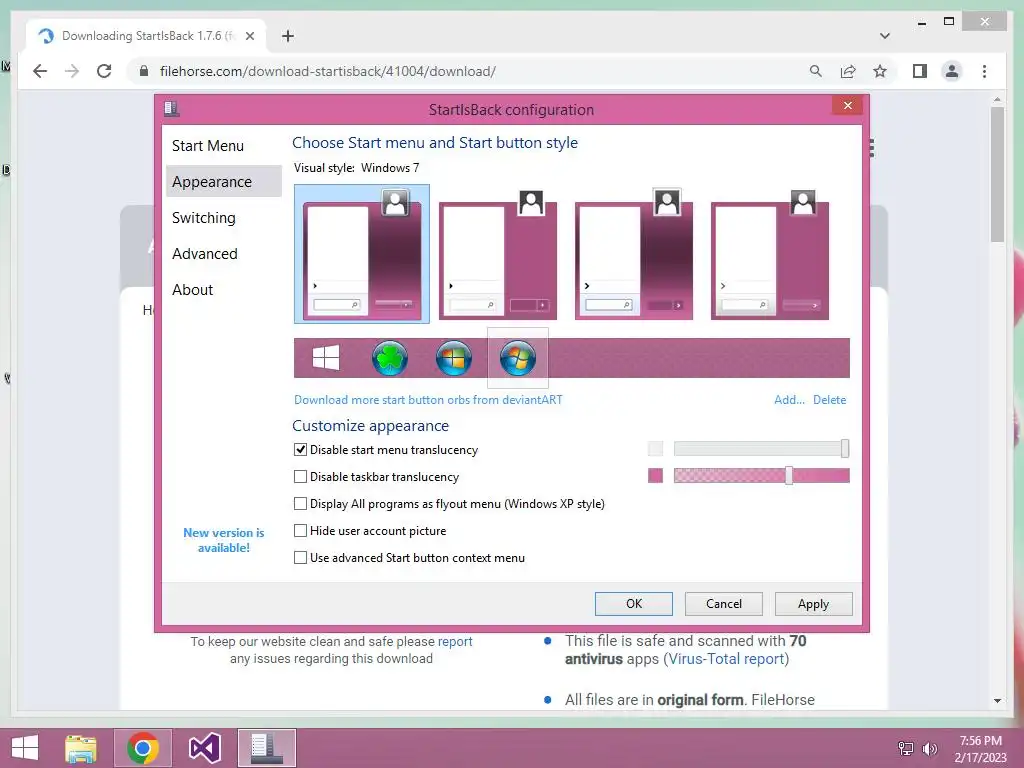Open the Windows Start button on taskbar
The image size is (1024, 768).
tap(25, 748)
